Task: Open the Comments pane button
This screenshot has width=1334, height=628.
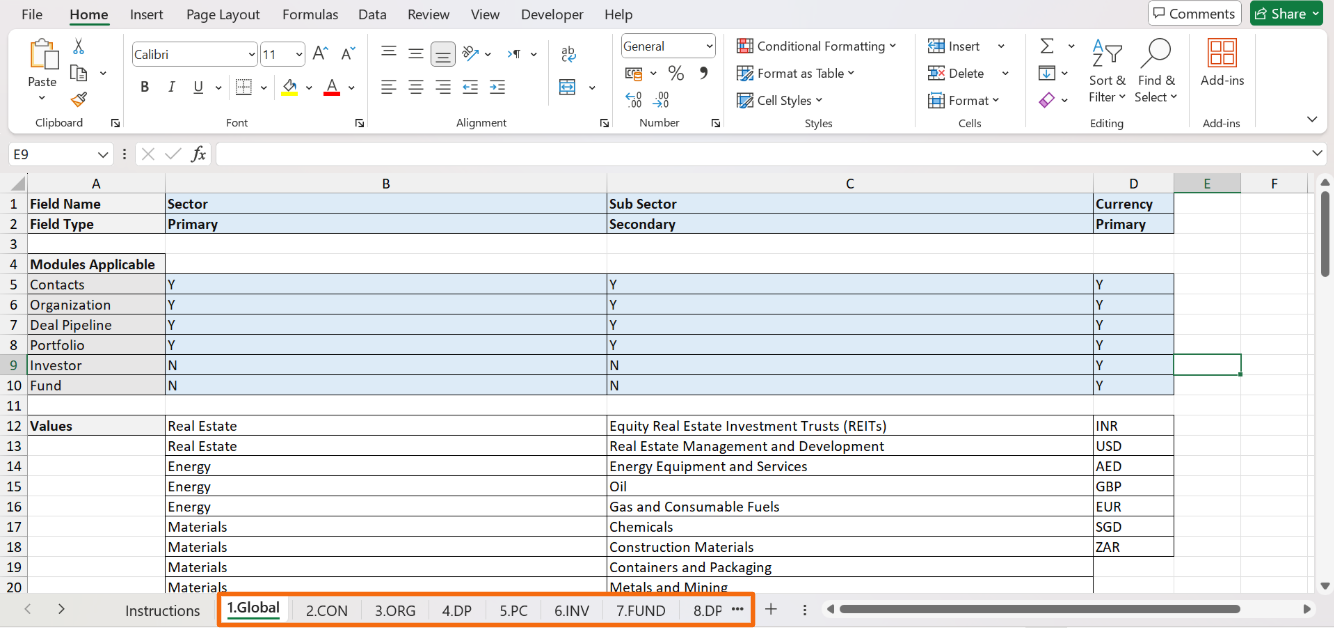Action: click(x=1194, y=14)
